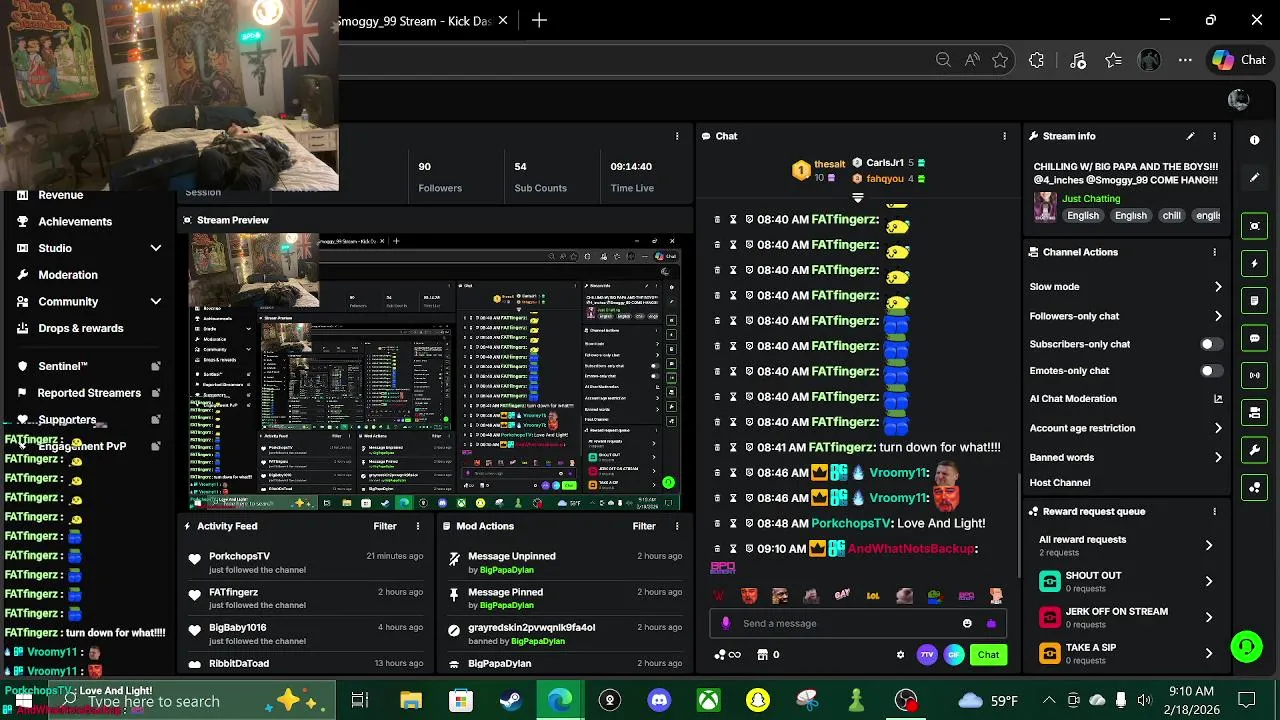Click the green Chat send button

coord(988,655)
